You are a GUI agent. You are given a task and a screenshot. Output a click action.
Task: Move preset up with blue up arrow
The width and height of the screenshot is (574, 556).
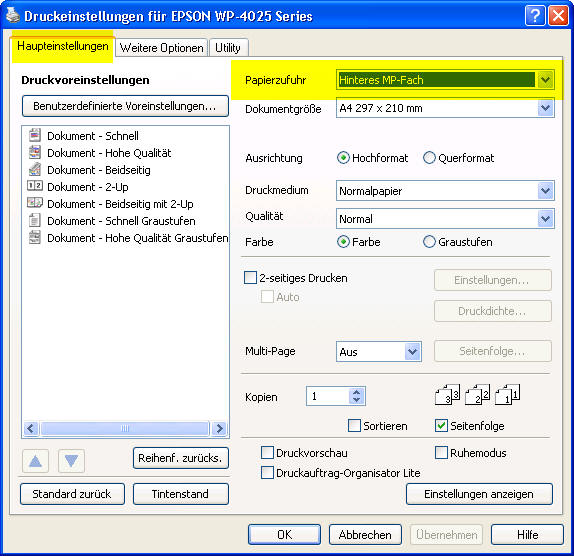[35, 461]
